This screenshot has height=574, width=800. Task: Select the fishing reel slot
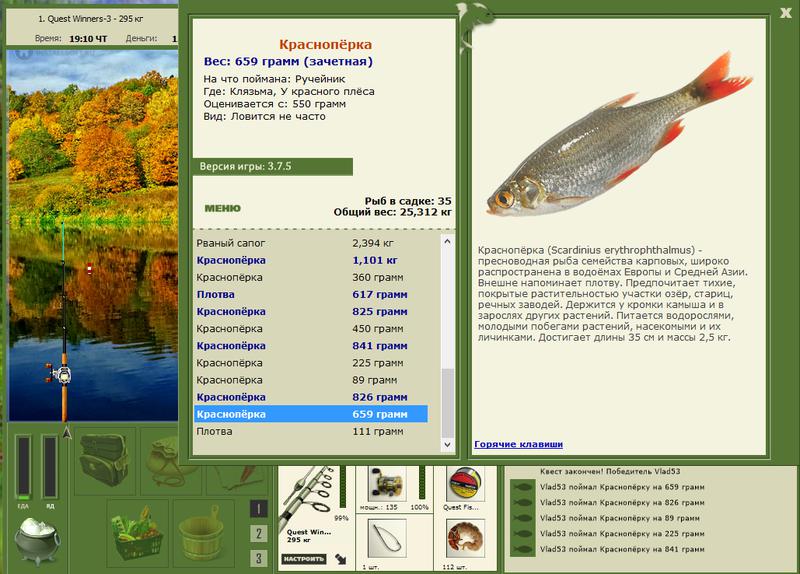coord(387,484)
